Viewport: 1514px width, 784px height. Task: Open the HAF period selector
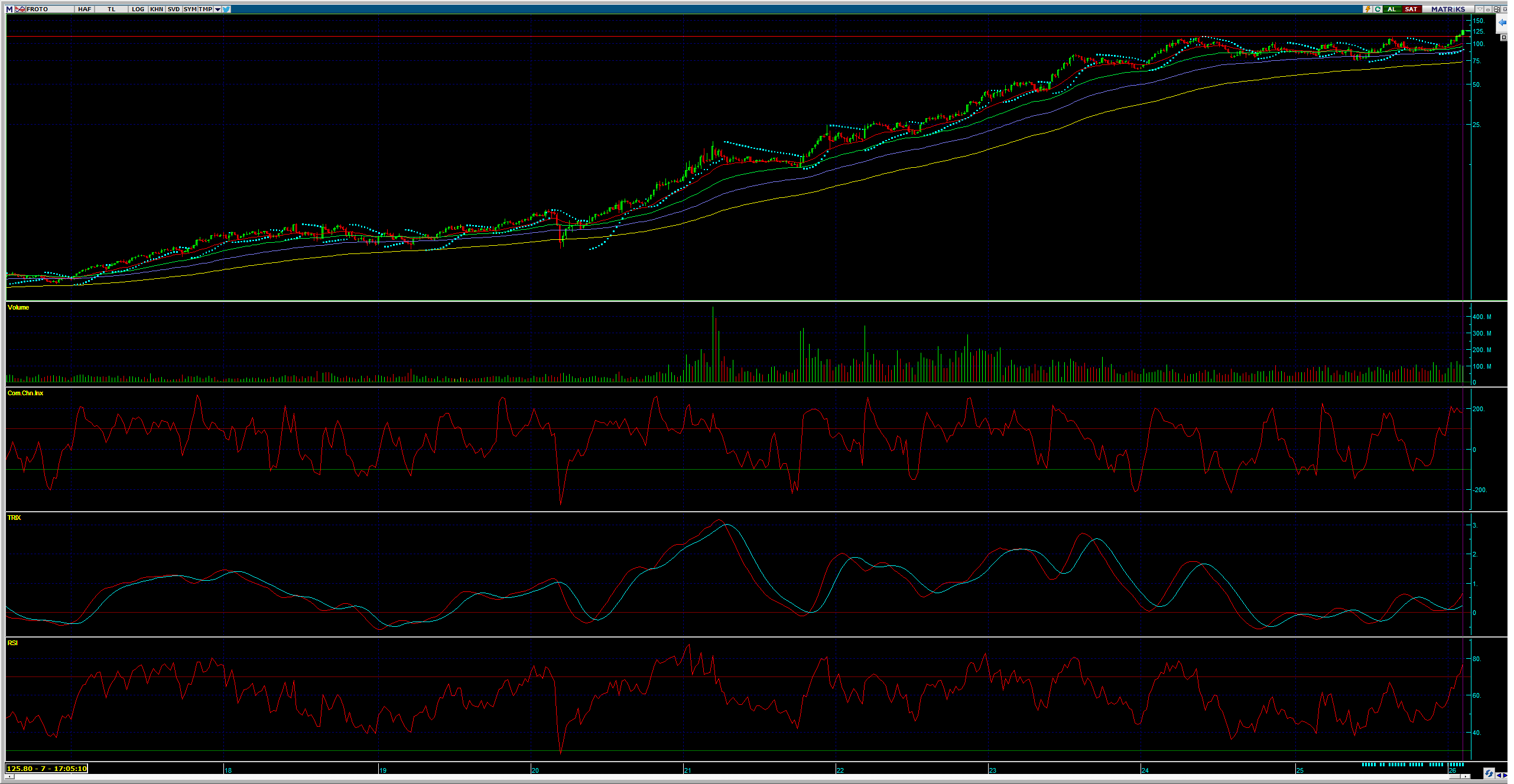tap(85, 9)
